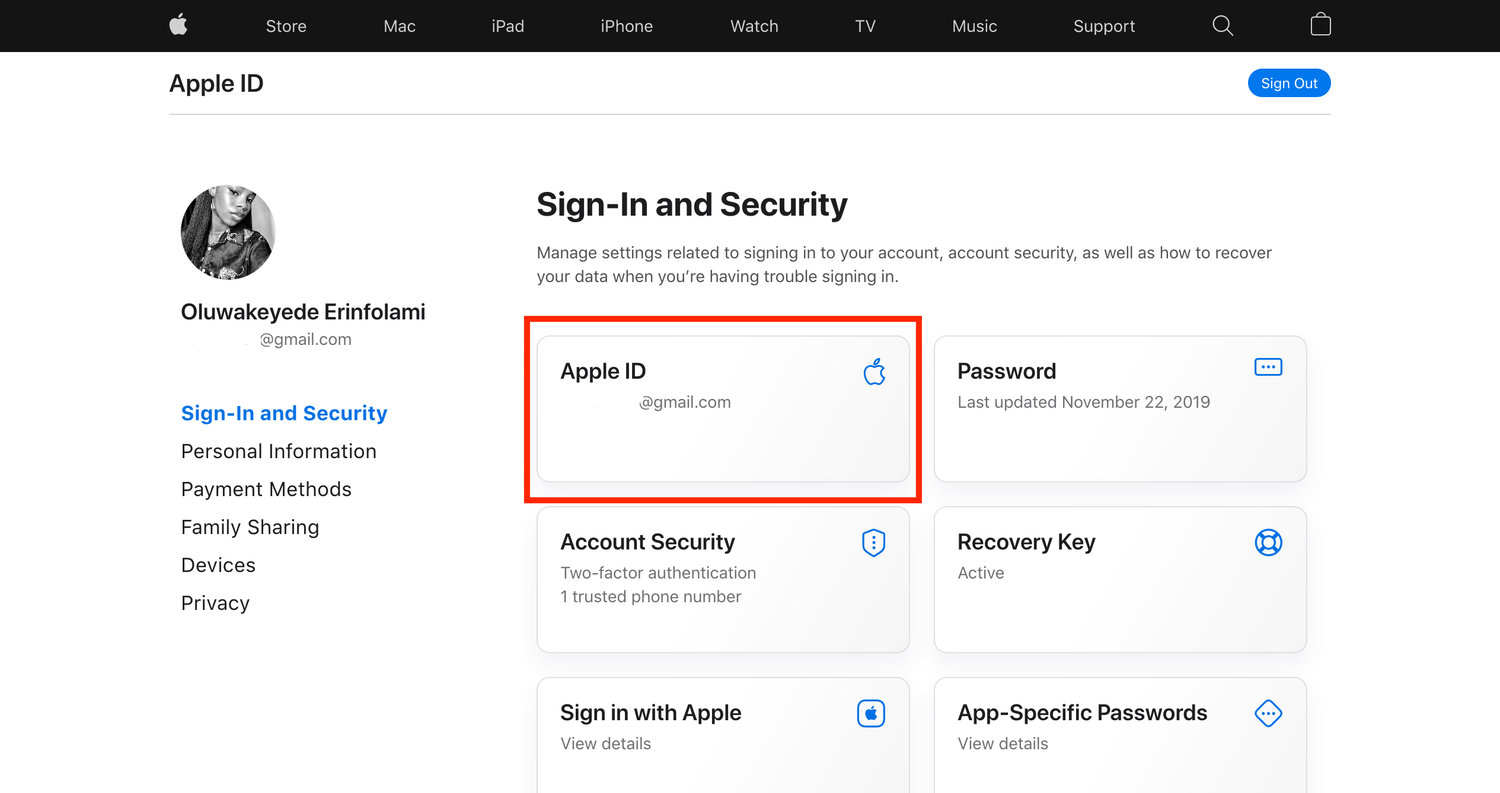Go to the Mac navigation item

pyautogui.click(x=399, y=27)
